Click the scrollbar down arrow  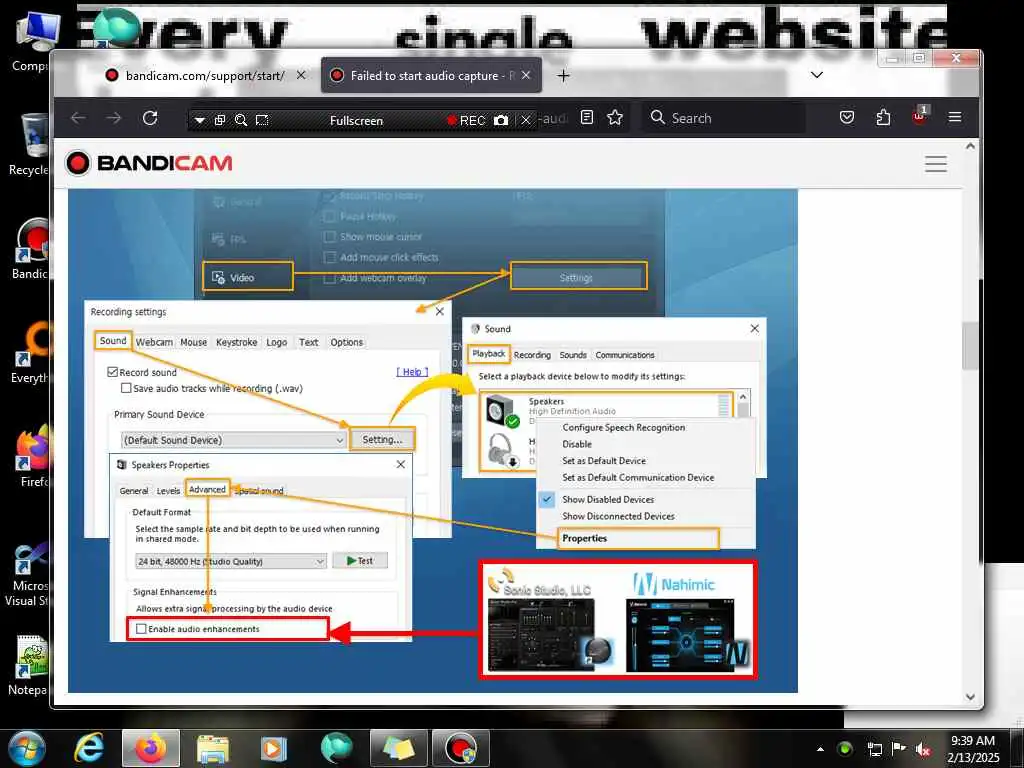tap(970, 697)
